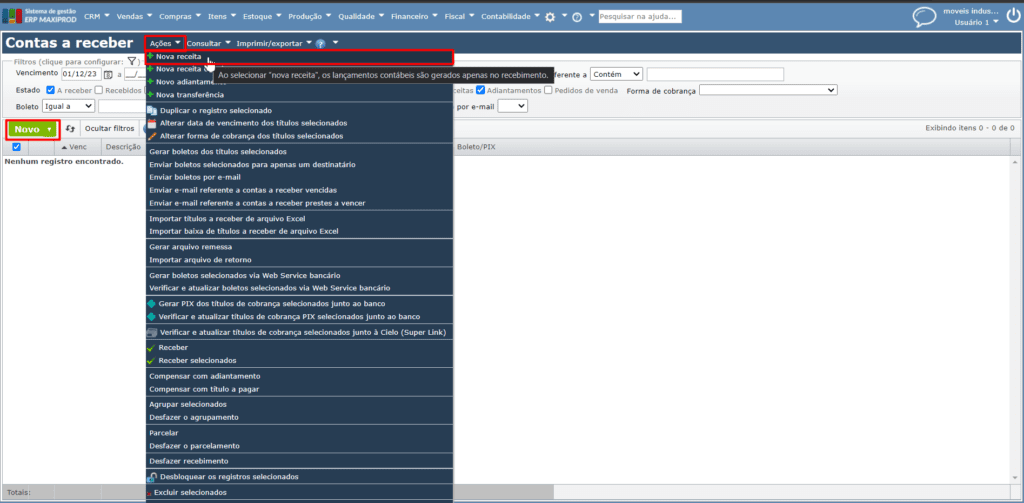The width and height of the screenshot is (1024, 503).
Task: Click green check icon next to 'Receber'
Action: pyautogui.click(x=152, y=348)
